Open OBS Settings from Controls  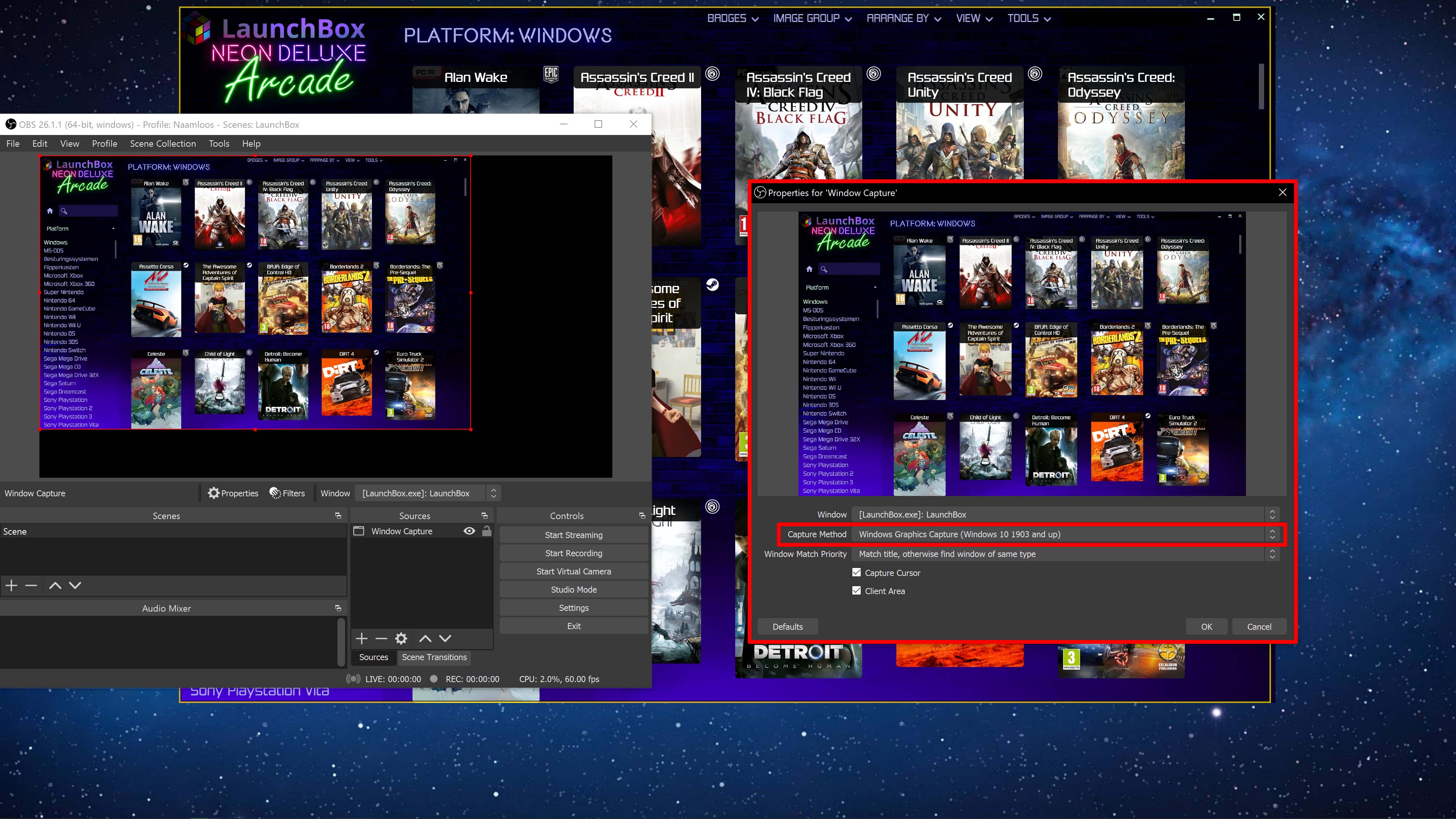[x=574, y=607]
